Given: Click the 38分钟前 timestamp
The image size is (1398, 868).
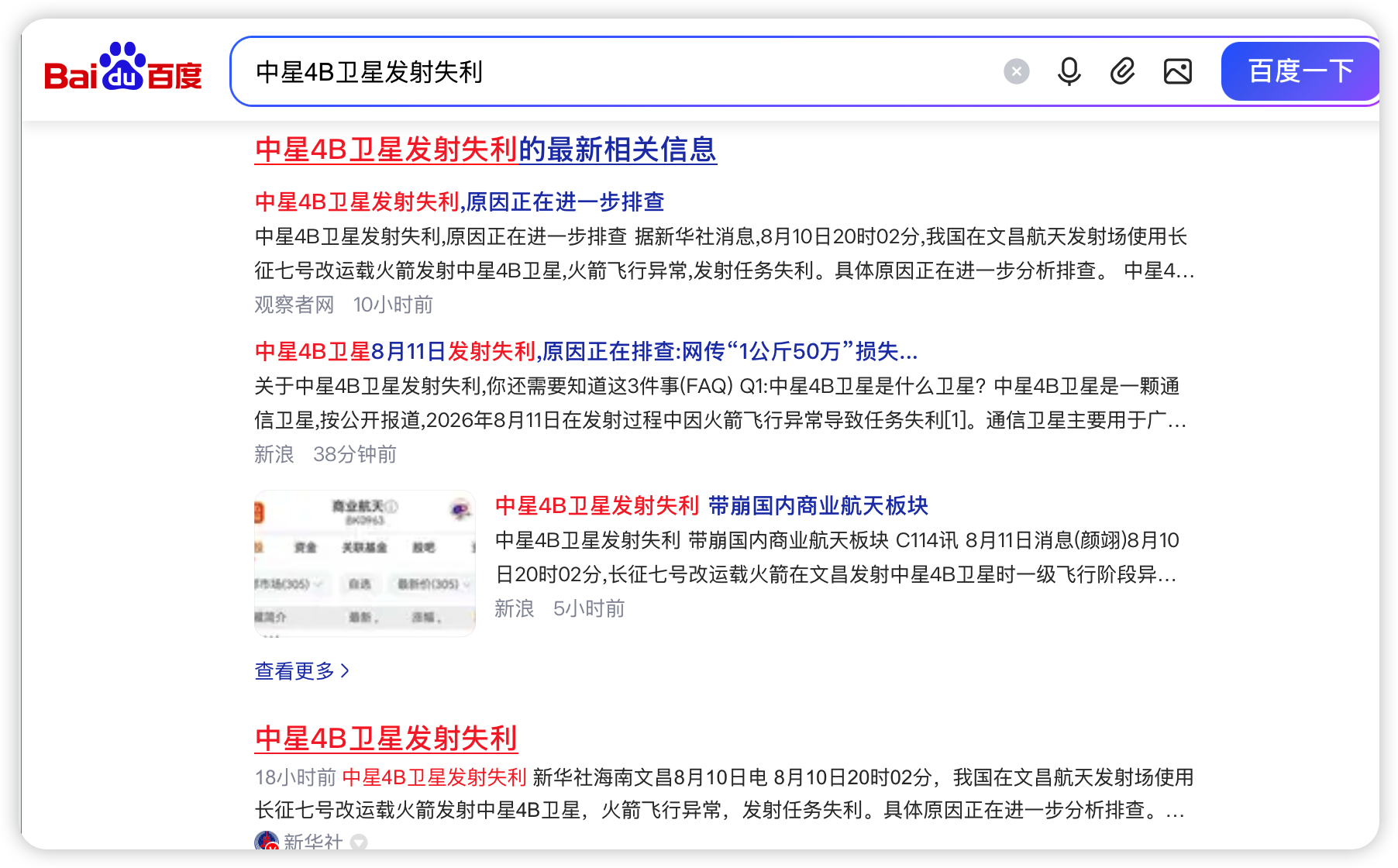Looking at the screenshot, I should click(x=355, y=454).
